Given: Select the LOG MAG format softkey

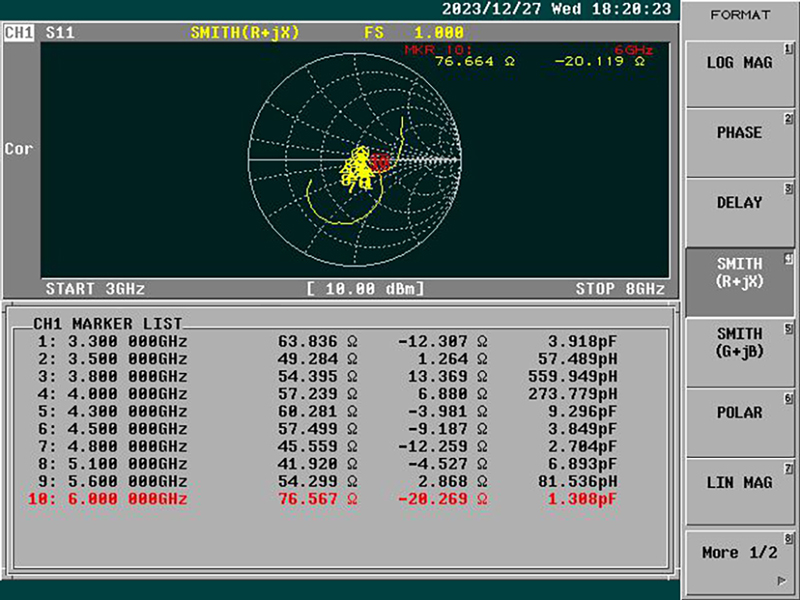Looking at the screenshot, I should coord(739,74).
